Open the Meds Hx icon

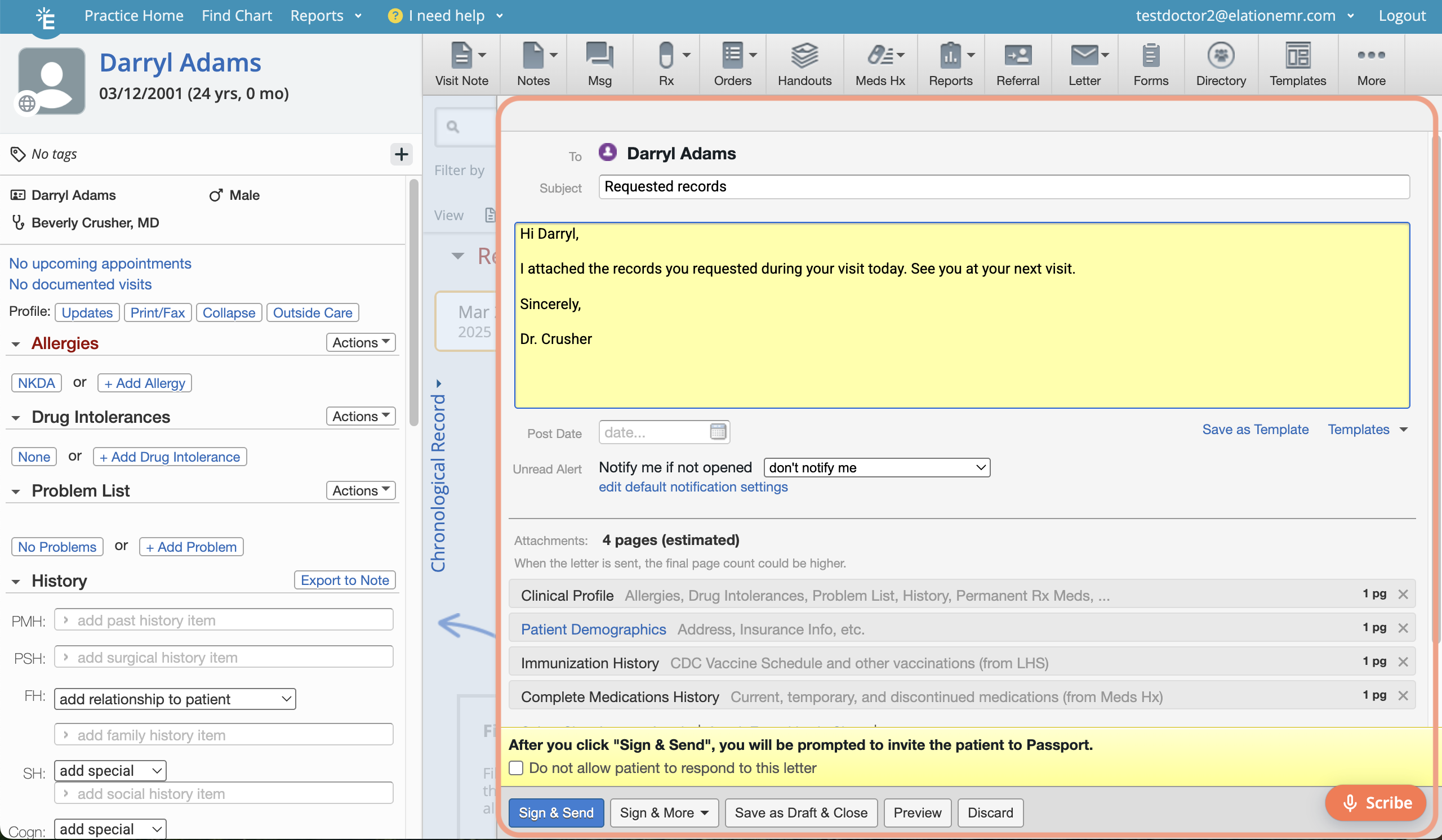point(880,64)
